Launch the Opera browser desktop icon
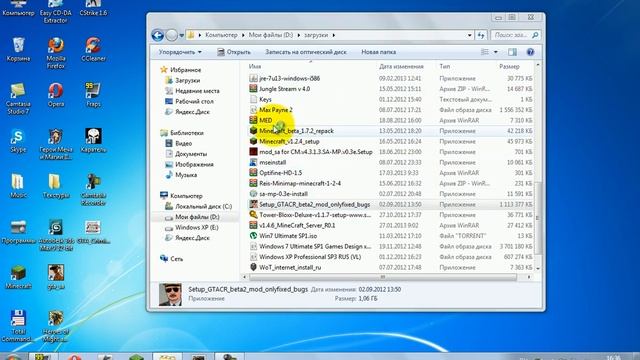 [x=56, y=95]
